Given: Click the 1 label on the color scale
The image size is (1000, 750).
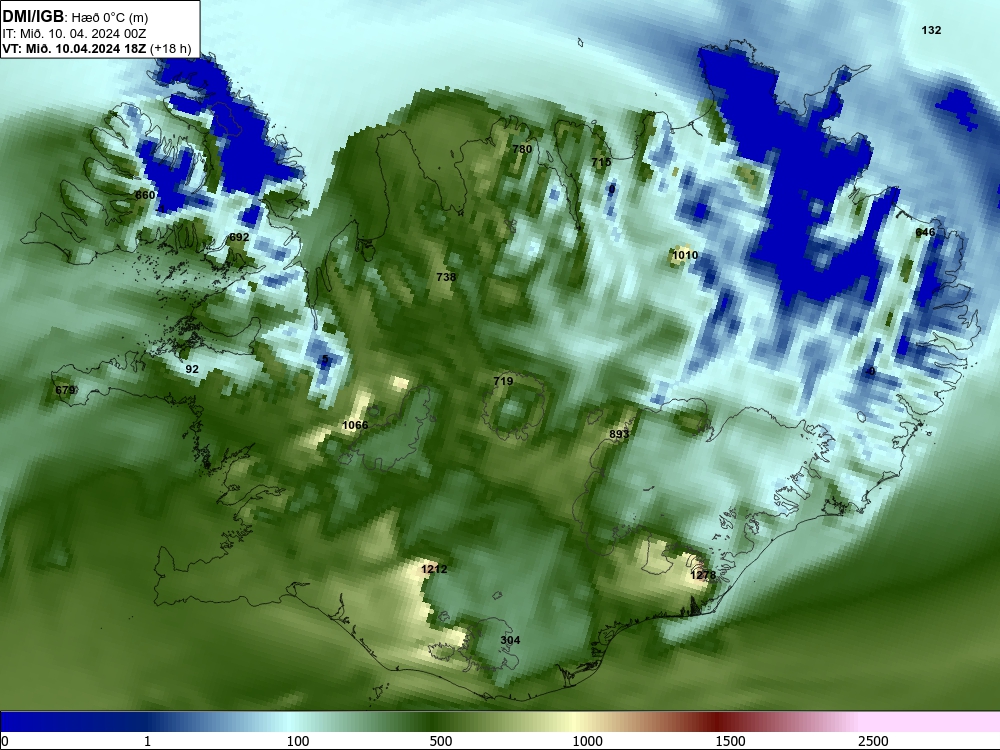Looking at the screenshot, I should pos(147,741).
